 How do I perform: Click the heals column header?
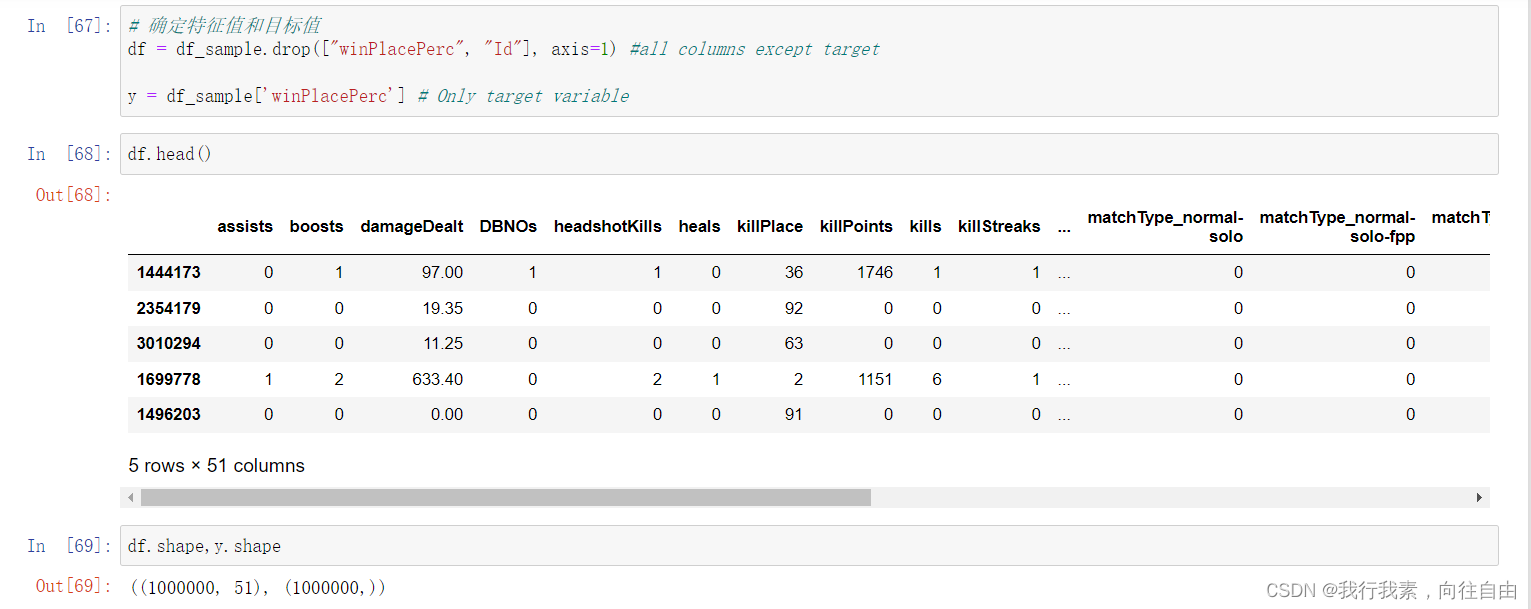[699, 226]
